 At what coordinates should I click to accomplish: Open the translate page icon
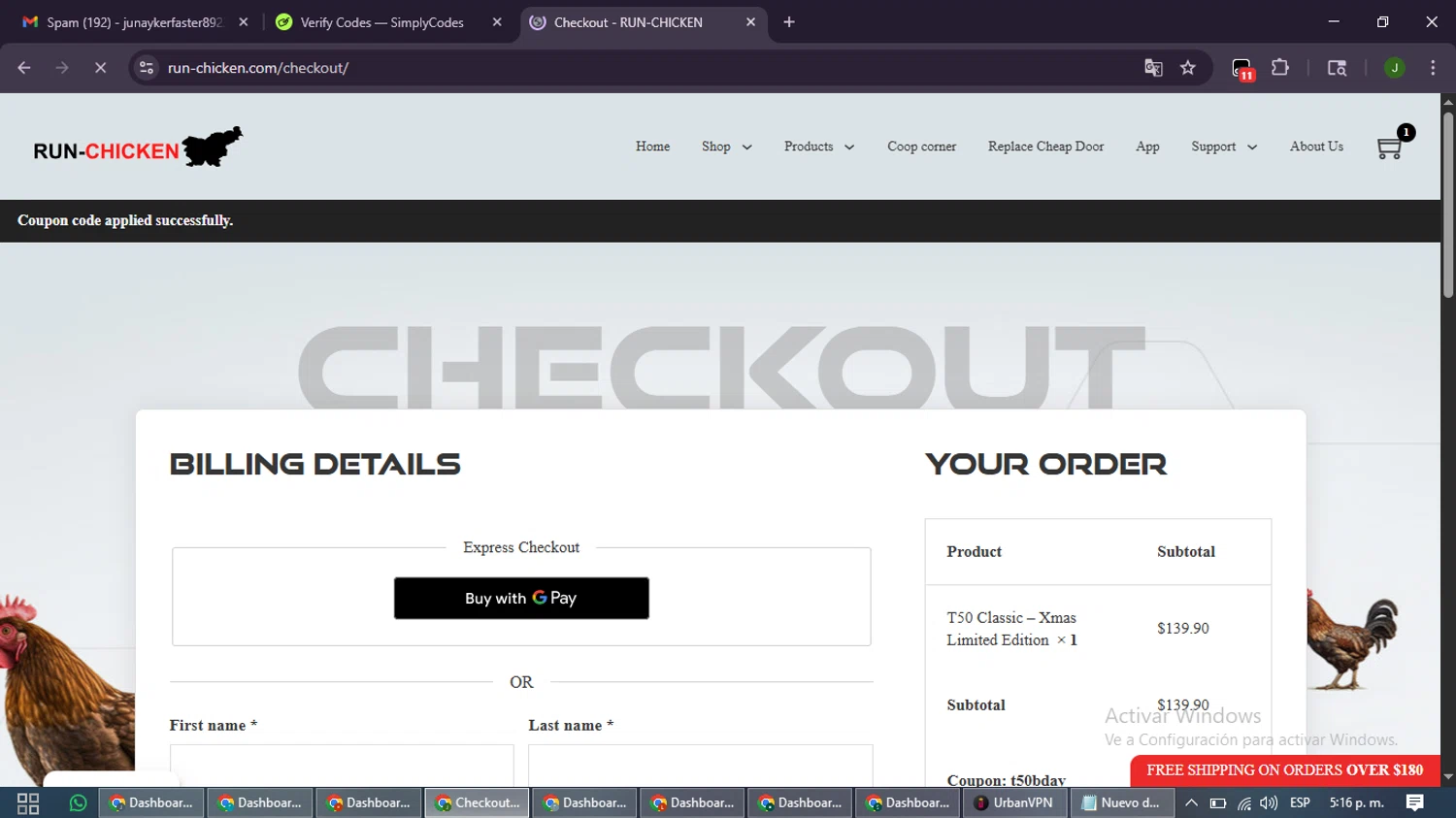coord(1153,68)
